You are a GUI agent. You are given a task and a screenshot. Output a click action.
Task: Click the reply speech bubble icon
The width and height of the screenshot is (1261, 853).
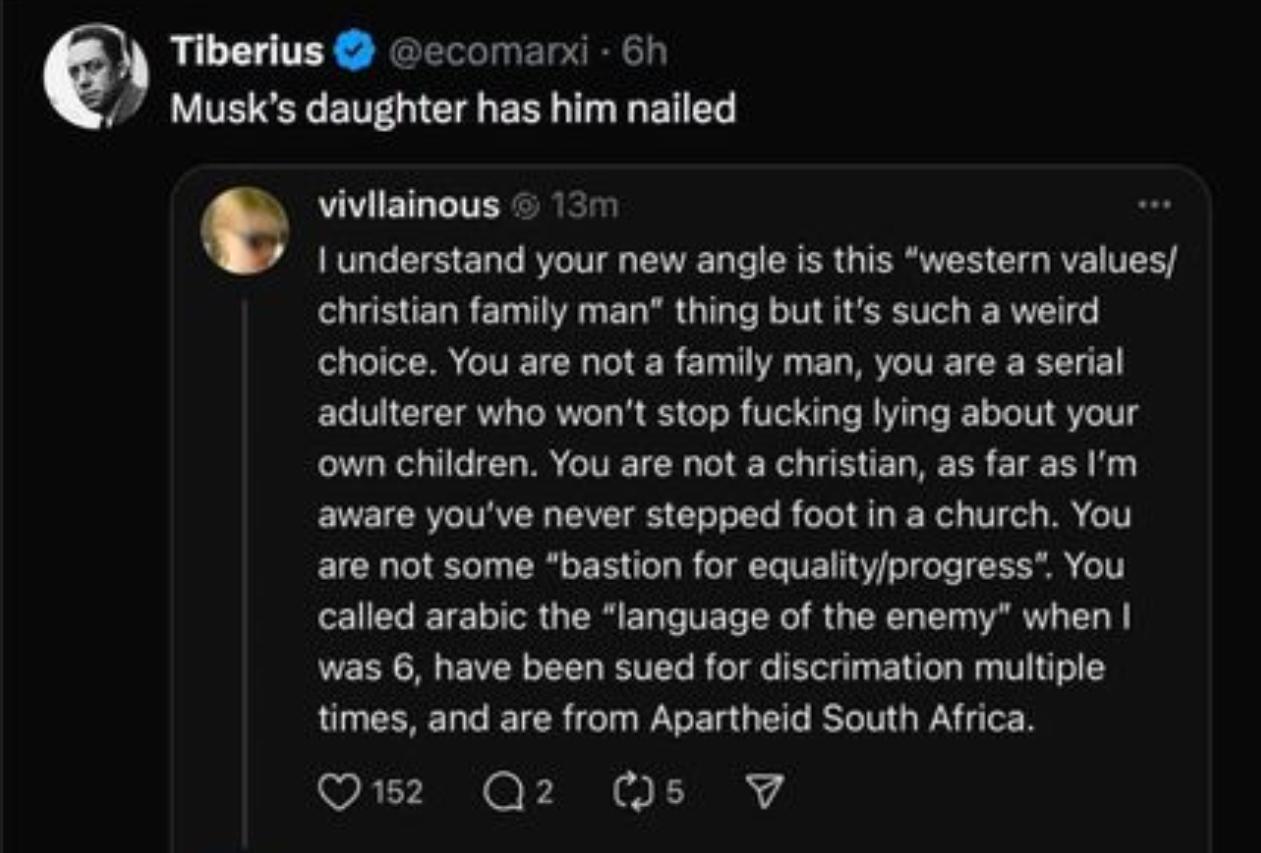(x=501, y=792)
